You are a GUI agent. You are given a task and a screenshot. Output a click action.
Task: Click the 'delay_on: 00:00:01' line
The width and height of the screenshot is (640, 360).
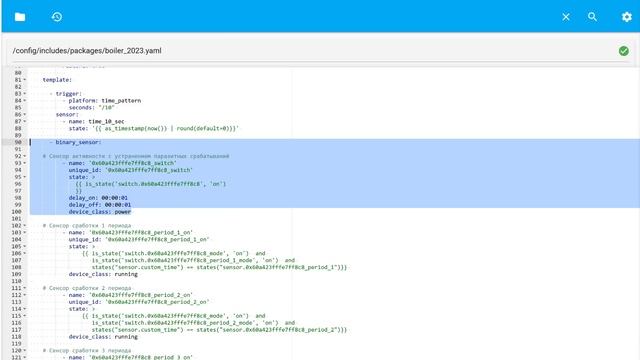point(98,198)
